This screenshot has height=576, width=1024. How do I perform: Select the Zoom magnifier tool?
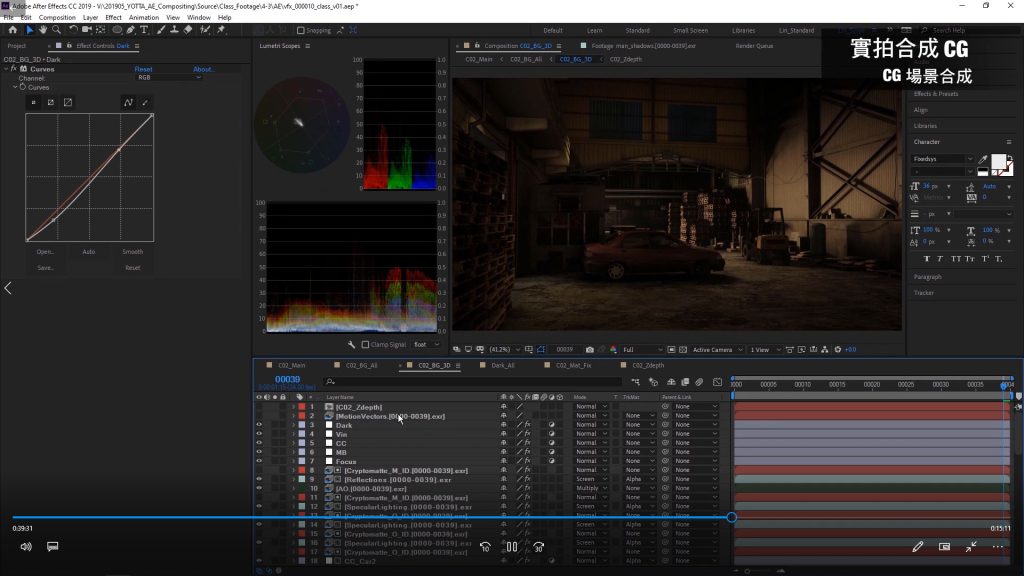[x=57, y=30]
